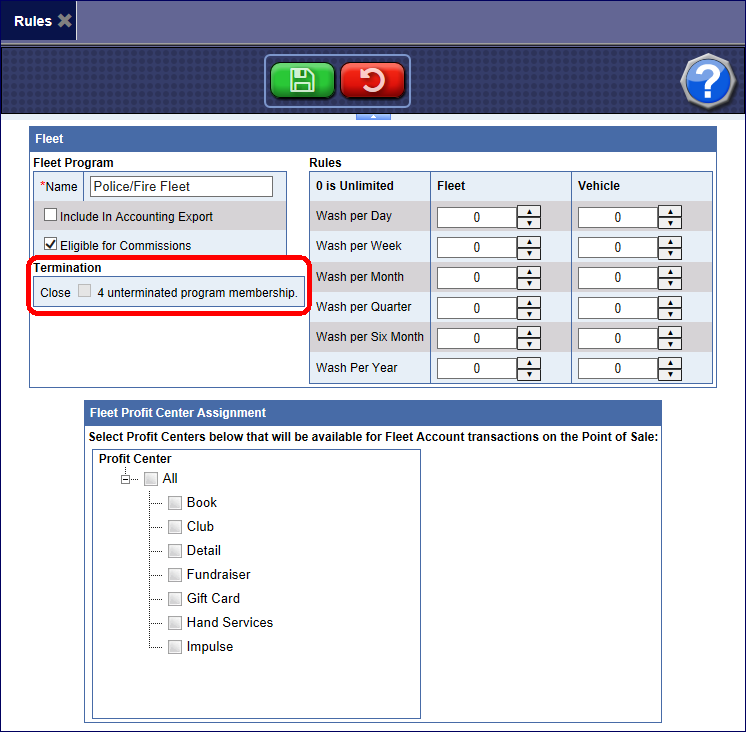Open the blue Help question mark

(x=707, y=82)
